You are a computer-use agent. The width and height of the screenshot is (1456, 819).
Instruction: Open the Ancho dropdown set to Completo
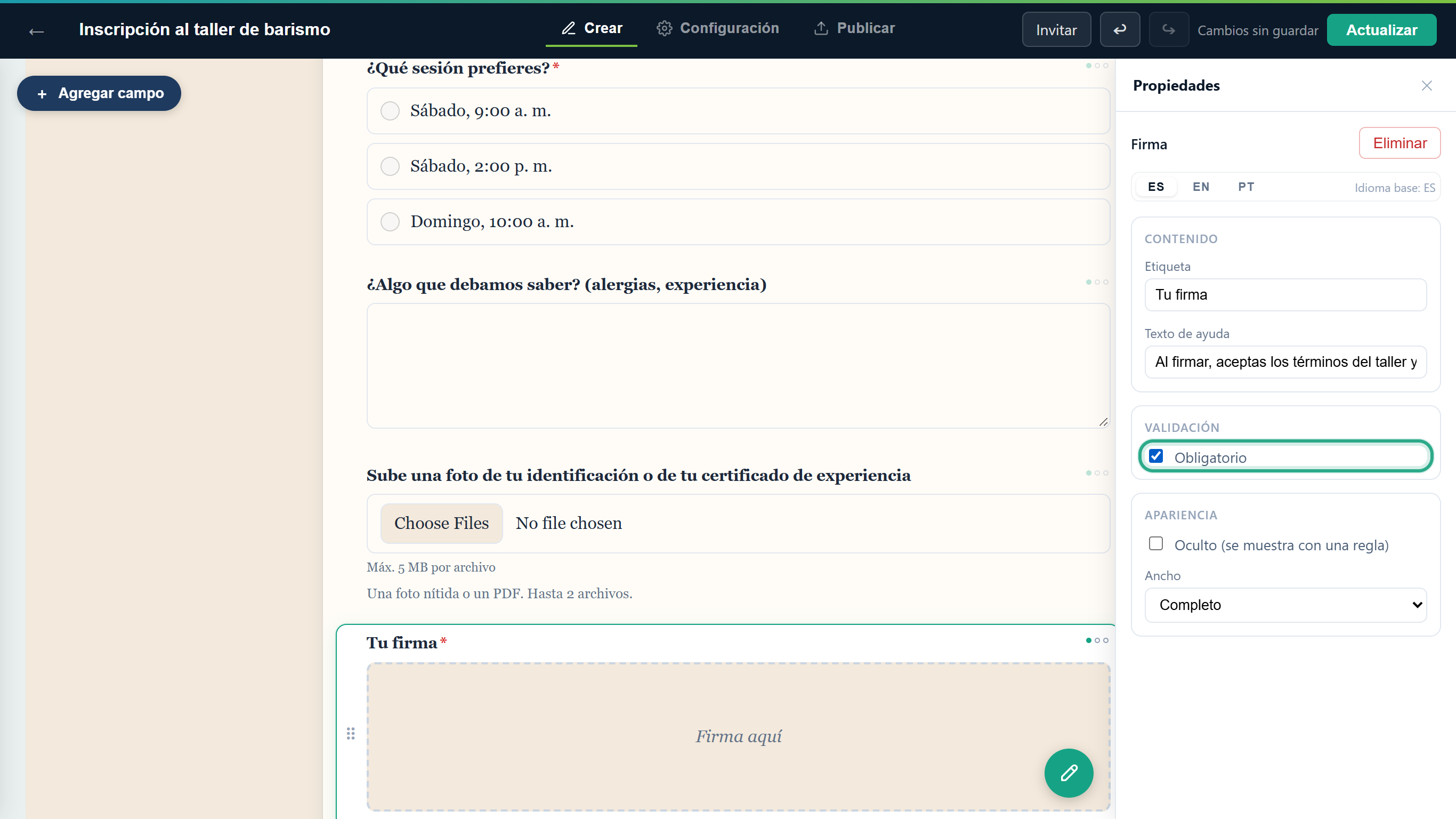(1285, 605)
